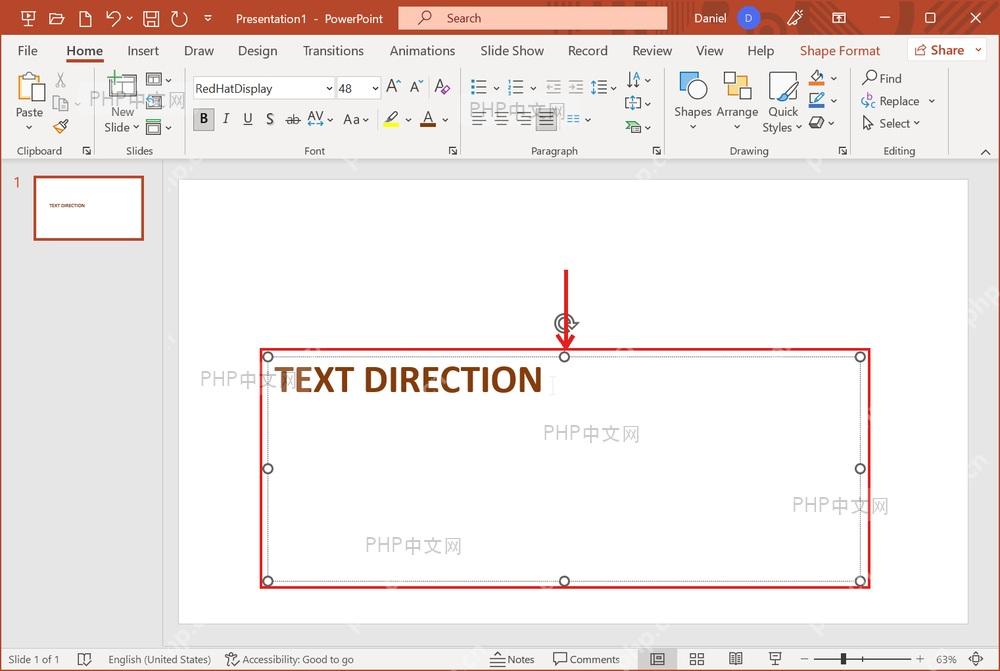Toggle Underline formatting
This screenshot has width=1000, height=671.
[248, 119]
